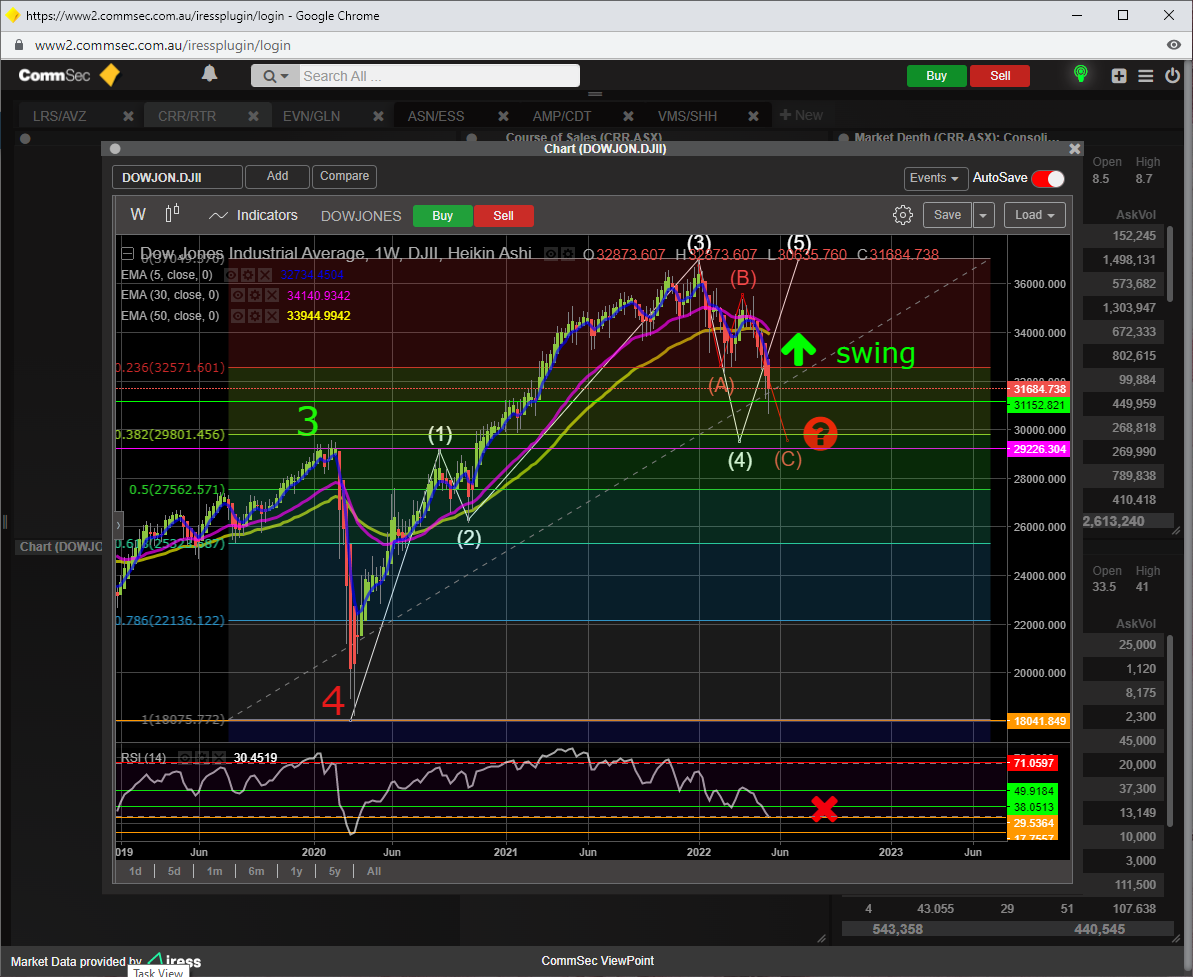Click the Compare button
Screen dimensions: 1193x977
(x=344, y=176)
